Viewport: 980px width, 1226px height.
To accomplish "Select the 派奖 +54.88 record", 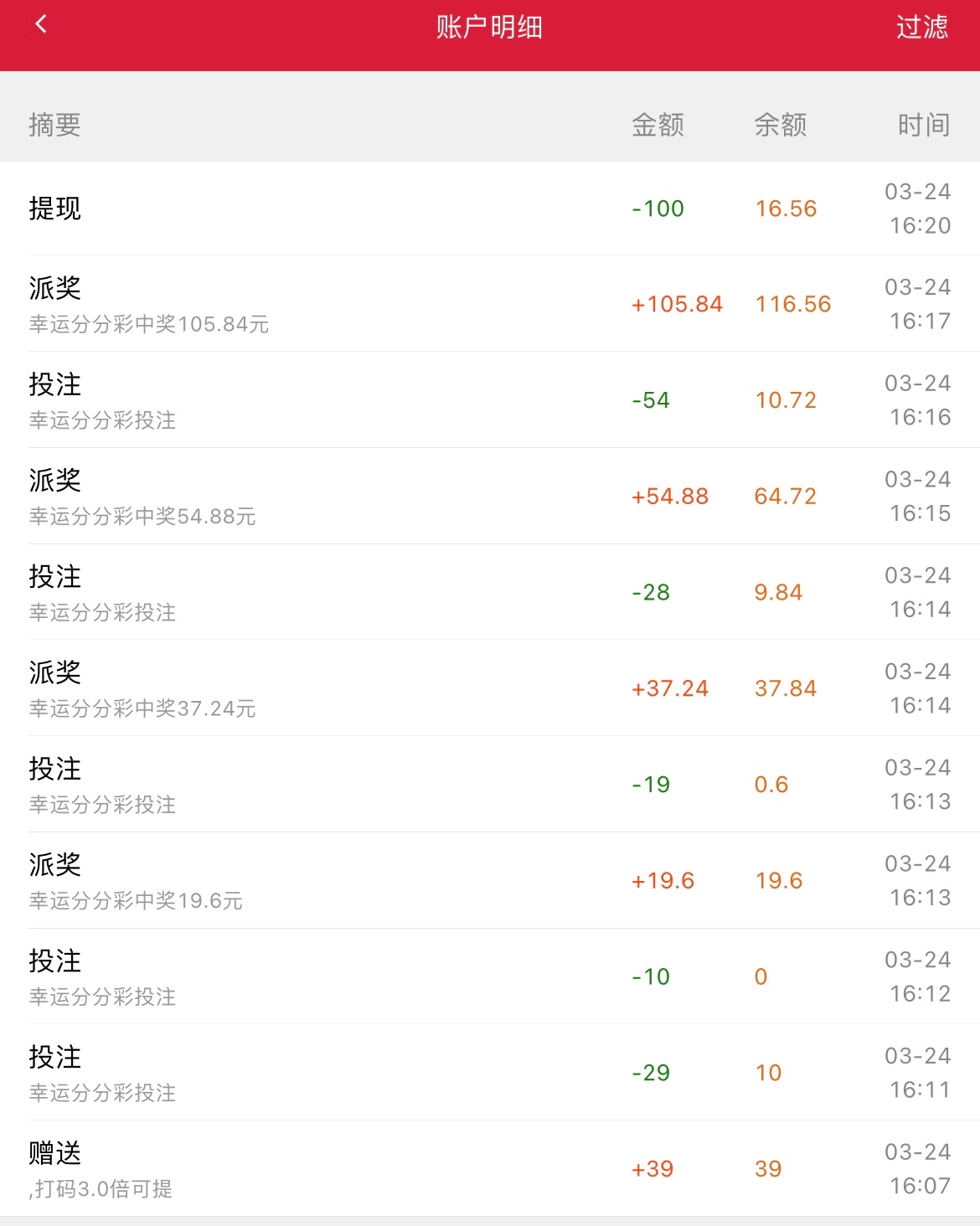I will click(x=490, y=496).
